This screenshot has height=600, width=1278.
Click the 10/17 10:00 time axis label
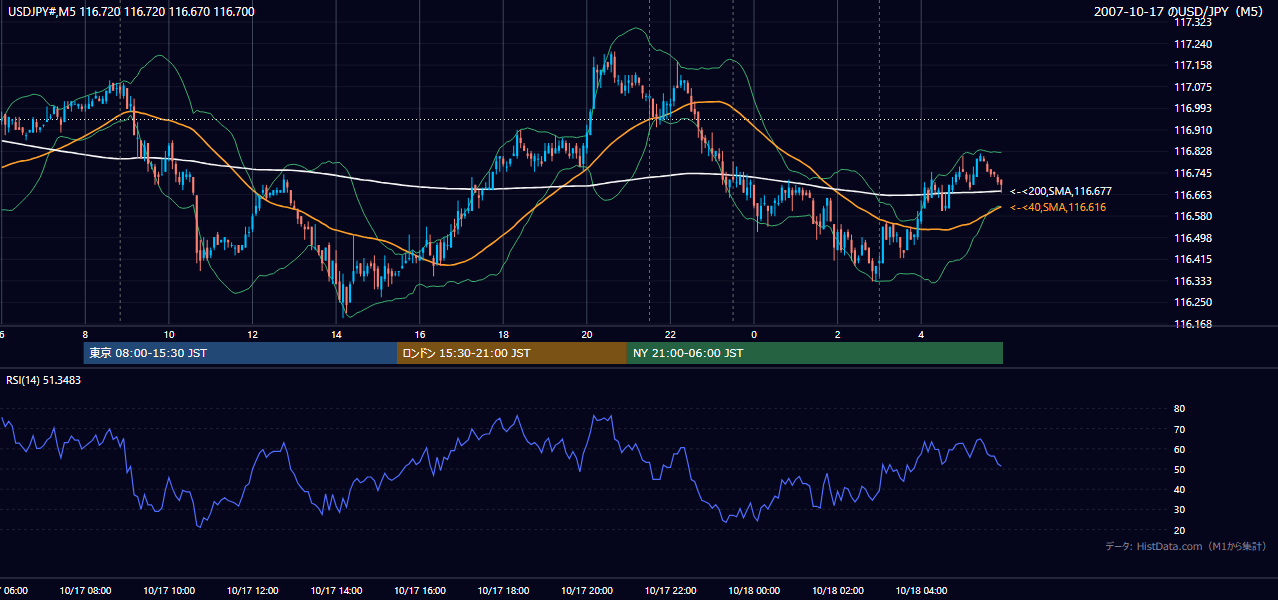click(169, 591)
